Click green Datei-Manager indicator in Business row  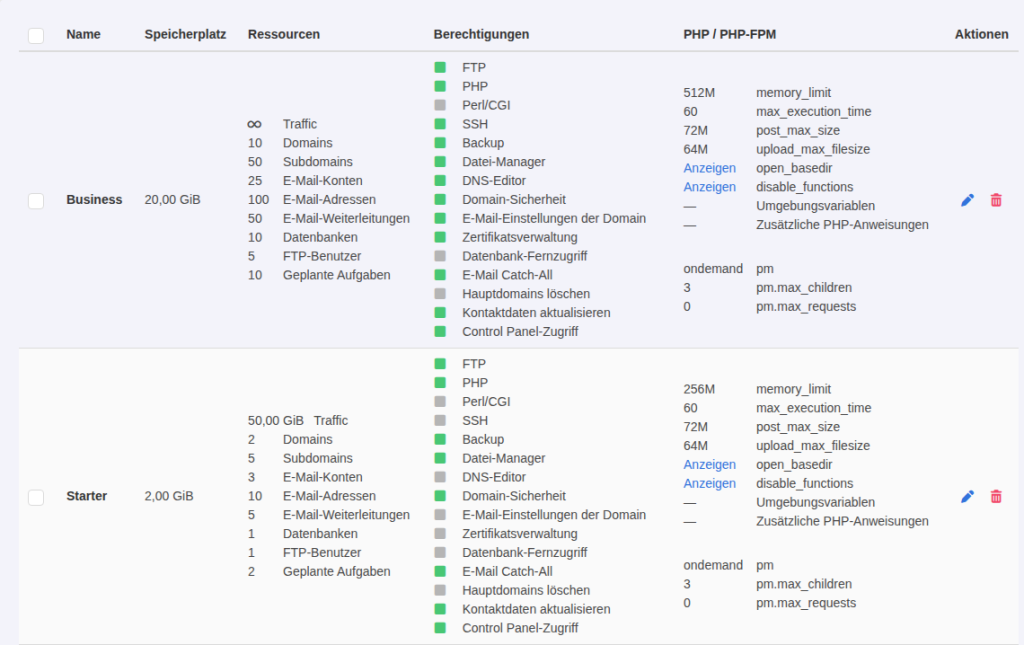point(440,161)
